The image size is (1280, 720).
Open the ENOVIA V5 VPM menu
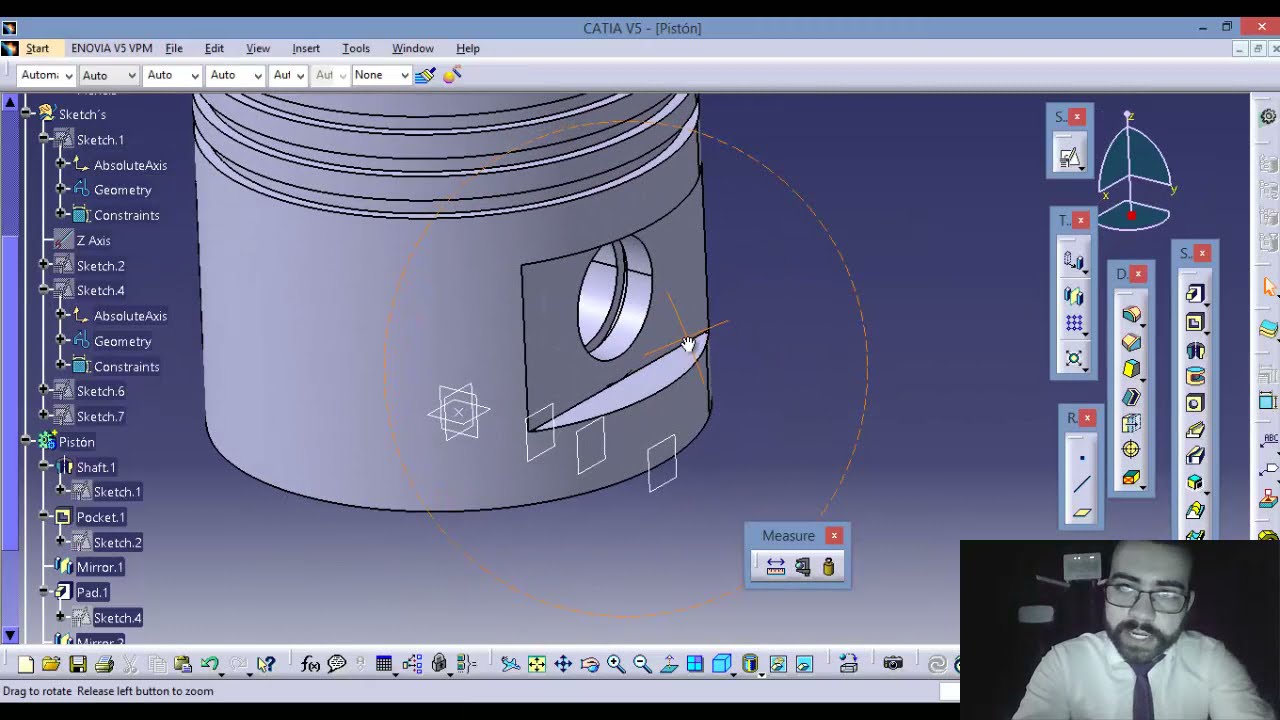(x=112, y=48)
